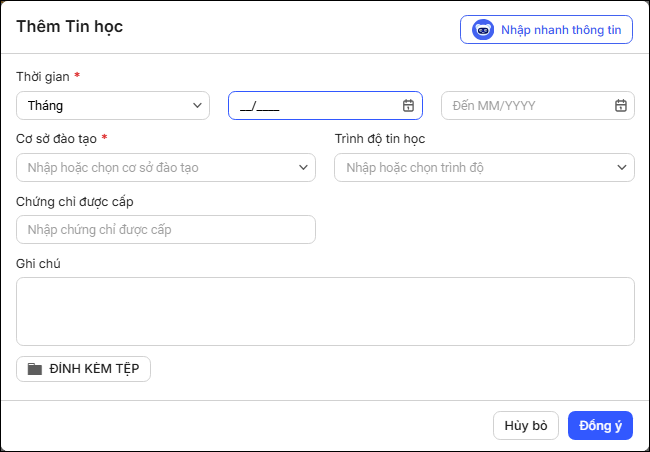Select the Tháng combo box

[x=113, y=106]
